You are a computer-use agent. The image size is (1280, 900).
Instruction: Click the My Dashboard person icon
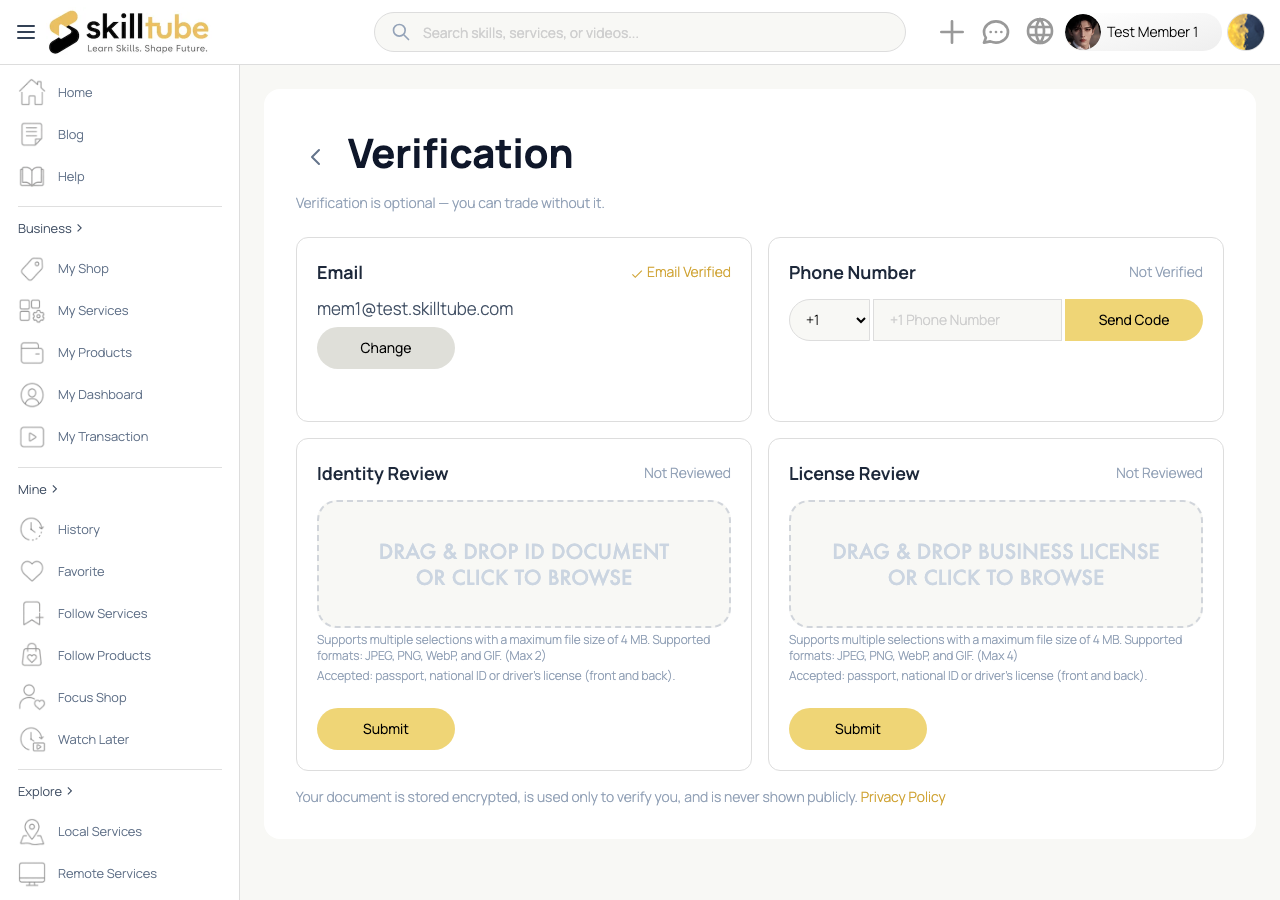[x=32, y=394]
